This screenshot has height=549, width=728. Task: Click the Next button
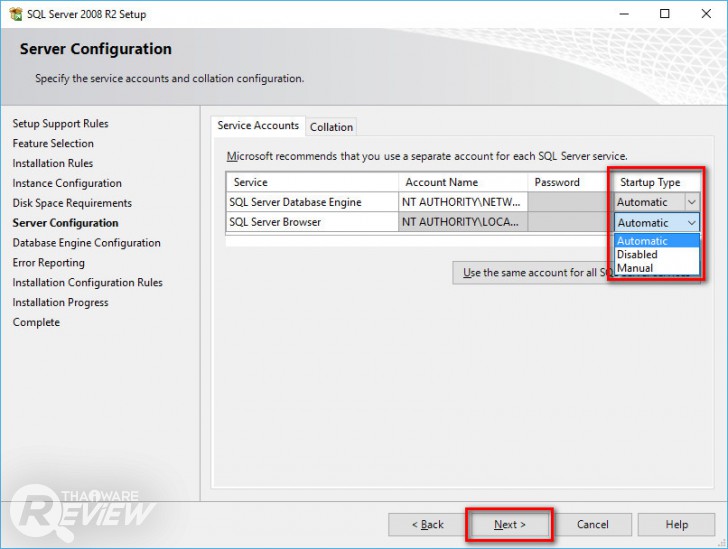click(509, 524)
